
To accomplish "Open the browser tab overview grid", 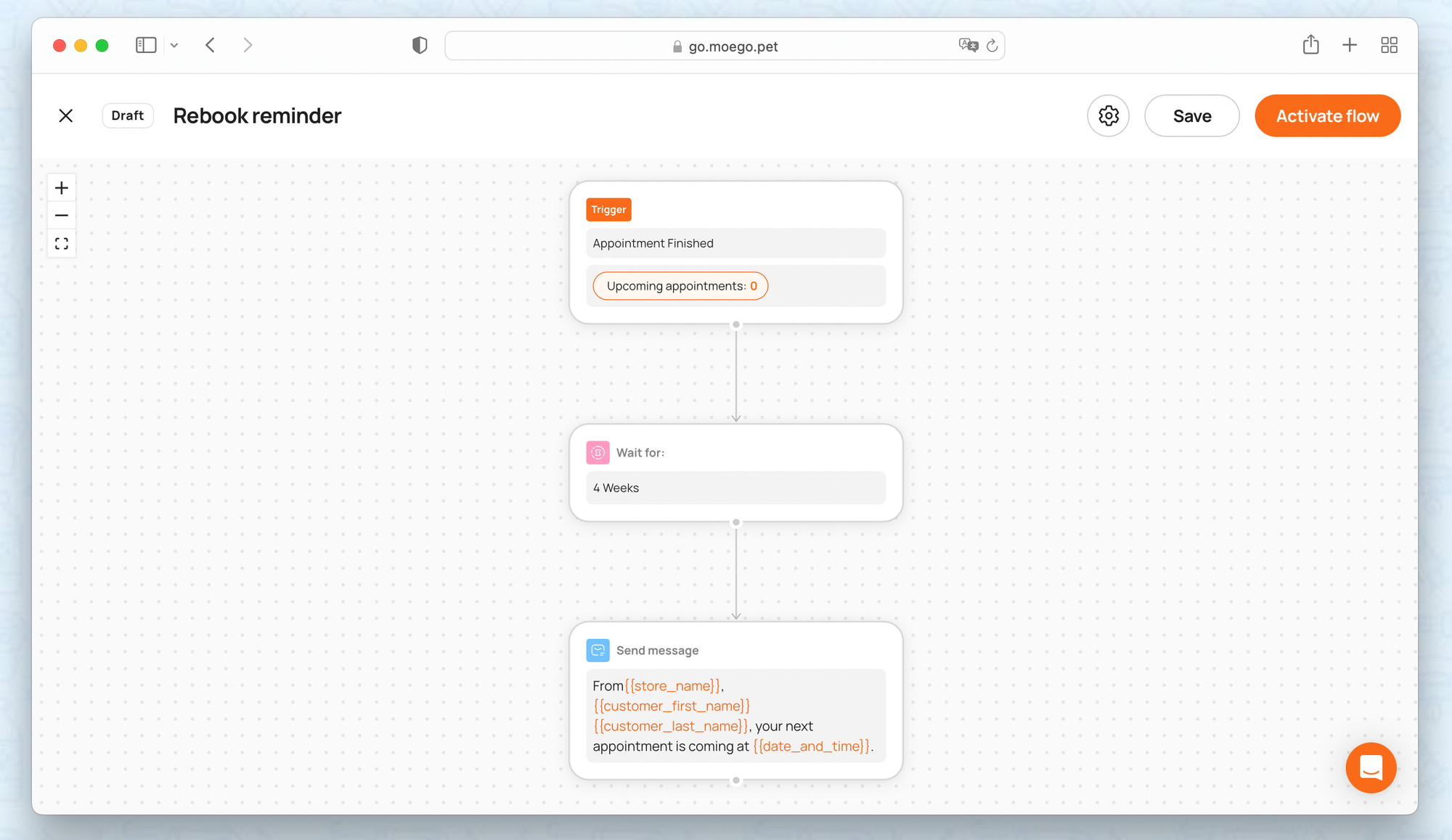I will 1389,45.
